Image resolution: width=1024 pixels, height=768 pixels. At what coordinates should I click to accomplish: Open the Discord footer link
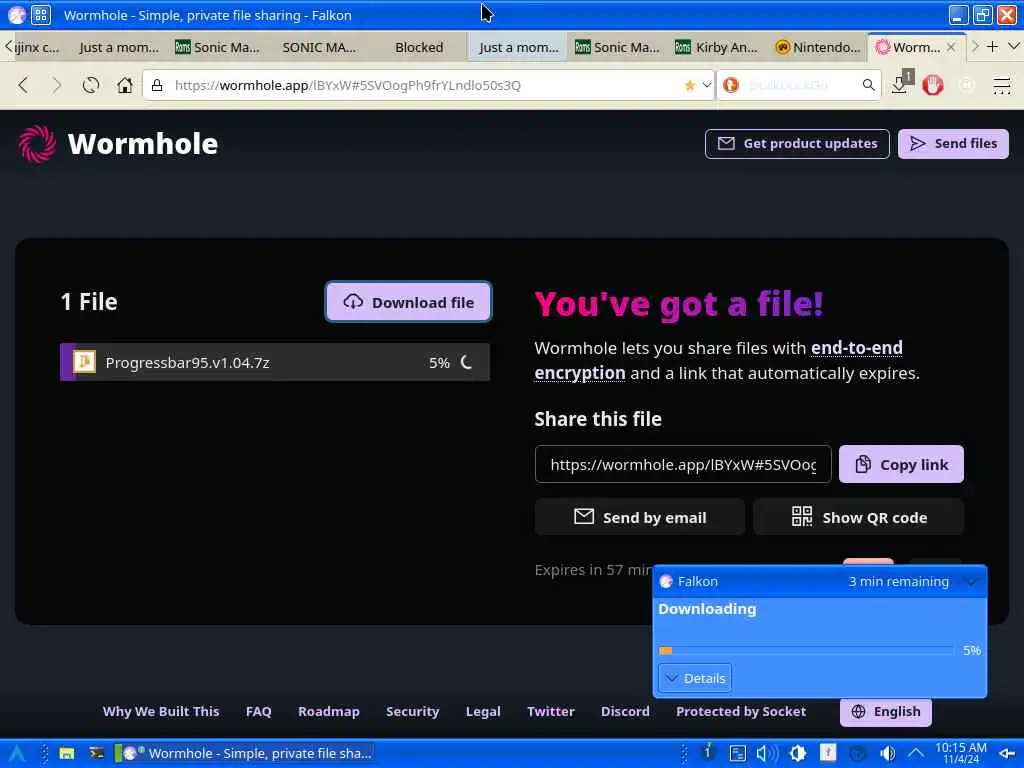click(625, 711)
